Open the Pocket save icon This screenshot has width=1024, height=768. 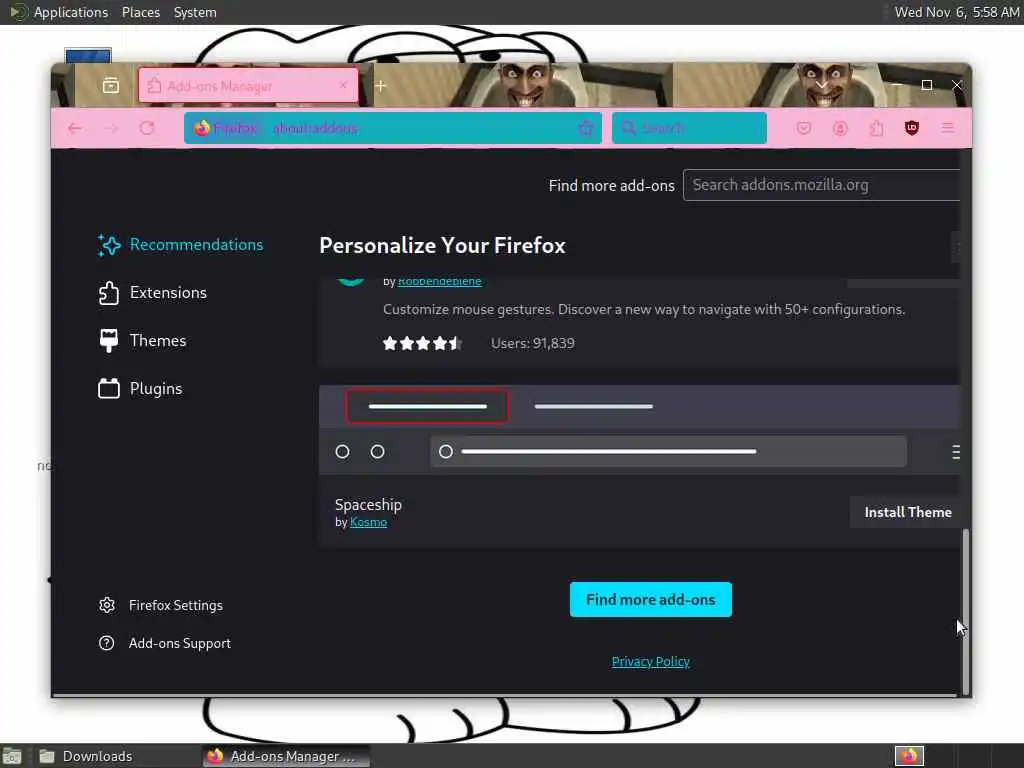(803, 128)
